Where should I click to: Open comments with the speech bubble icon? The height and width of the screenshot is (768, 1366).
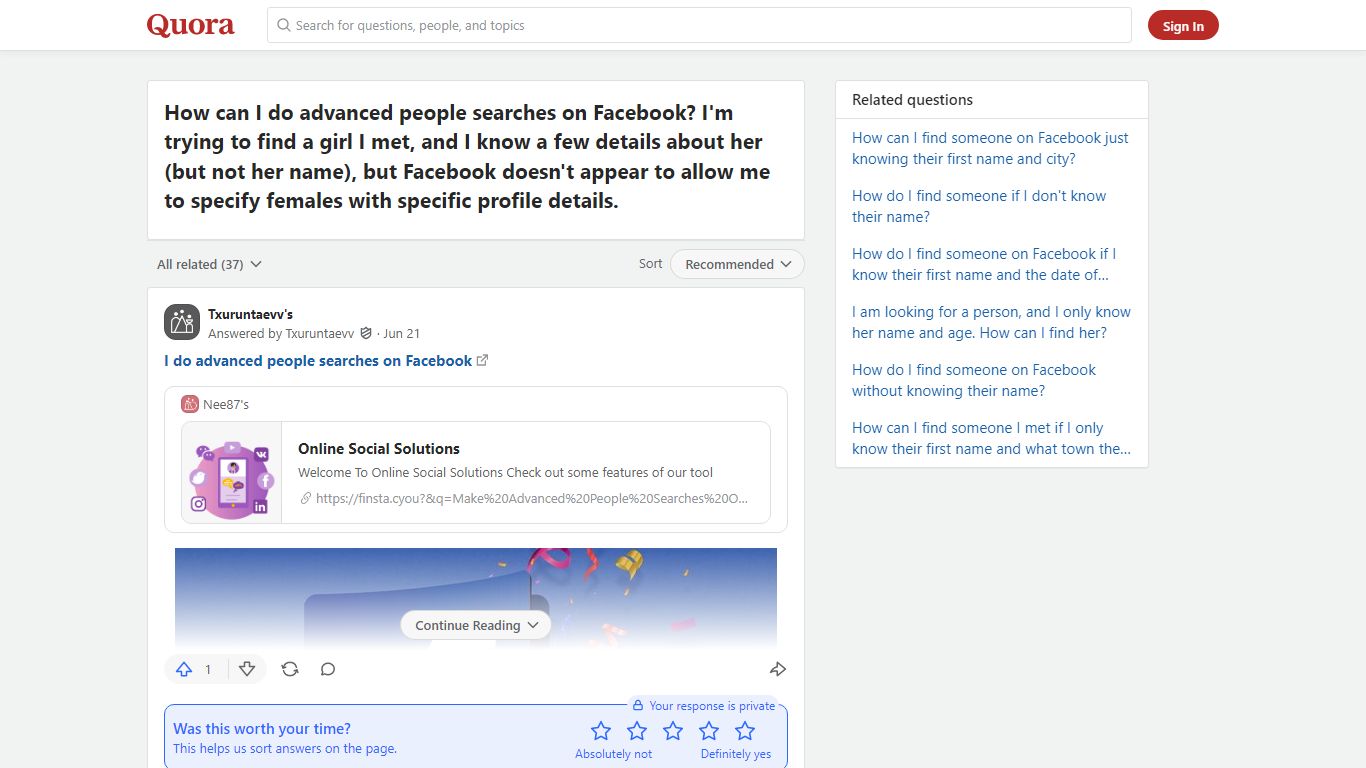328,669
